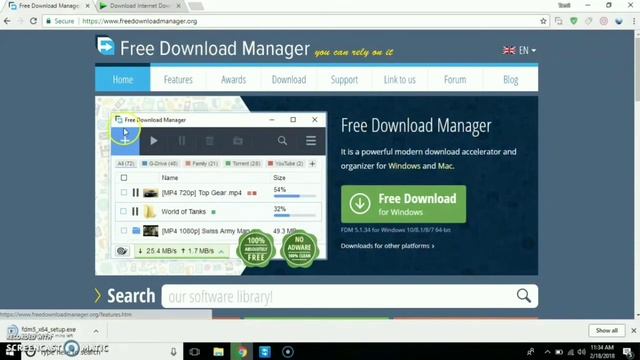Open the hamburger menu in FDM preview toolbar
640x360 pixels.
pos(311,141)
